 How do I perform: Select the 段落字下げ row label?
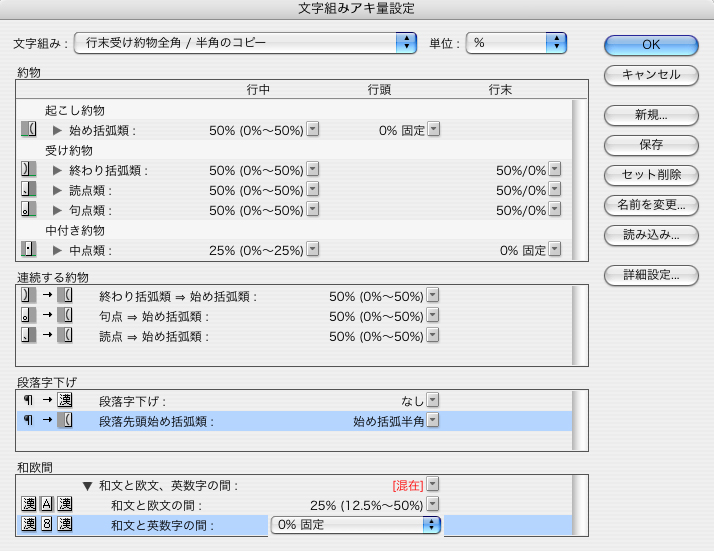point(132,402)
